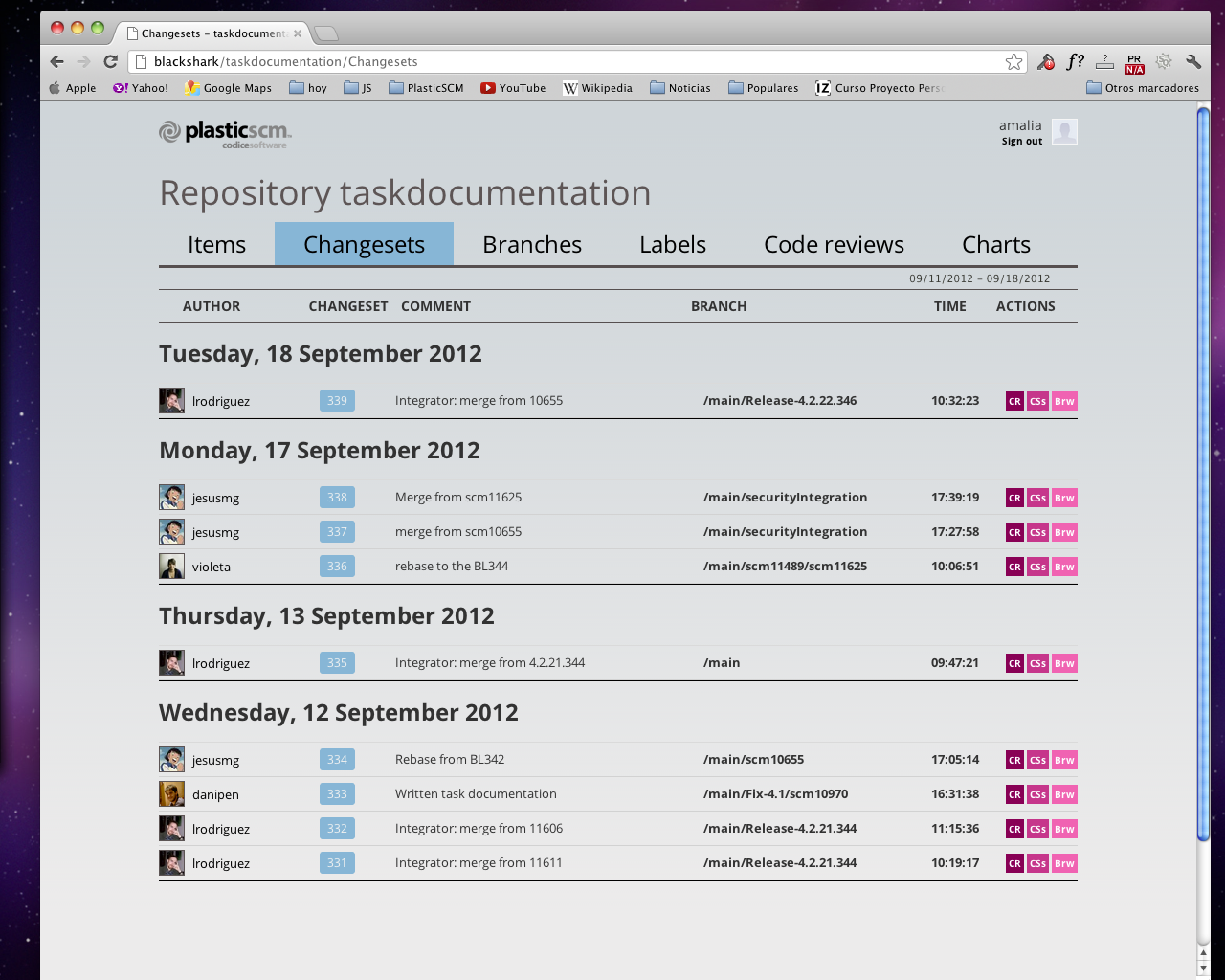The image size is (1225, 980).
Task: Open the YouTube bookmark
Action: pyautogui.click(x=513, y=87)
